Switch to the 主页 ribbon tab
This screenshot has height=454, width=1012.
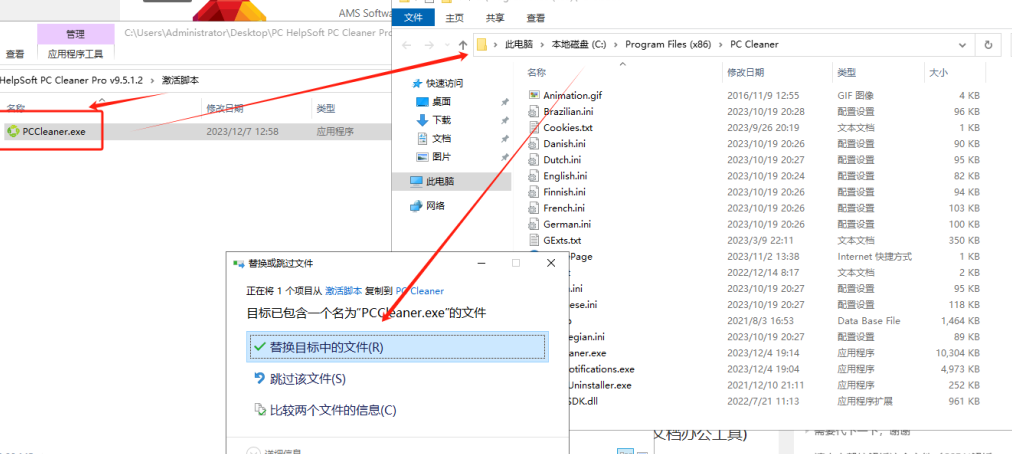point(455,18)
